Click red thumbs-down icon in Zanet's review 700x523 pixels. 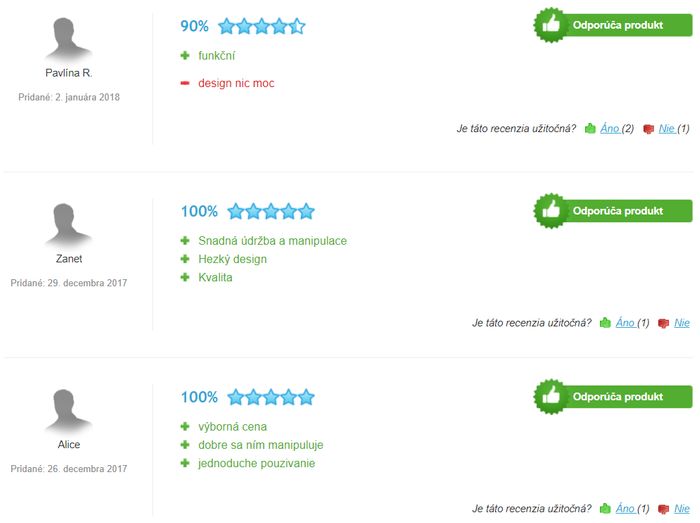pos(663,323)
